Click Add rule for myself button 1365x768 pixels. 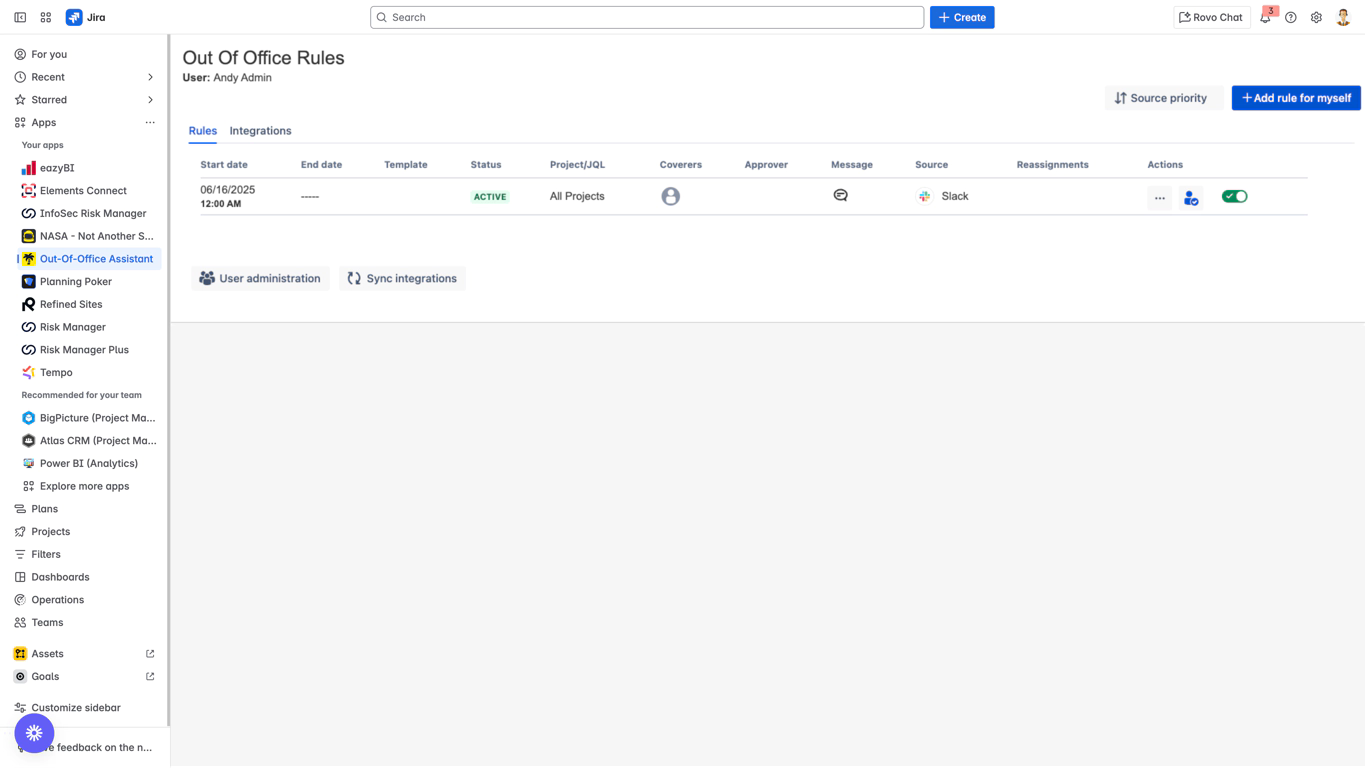coord(1295,98)
